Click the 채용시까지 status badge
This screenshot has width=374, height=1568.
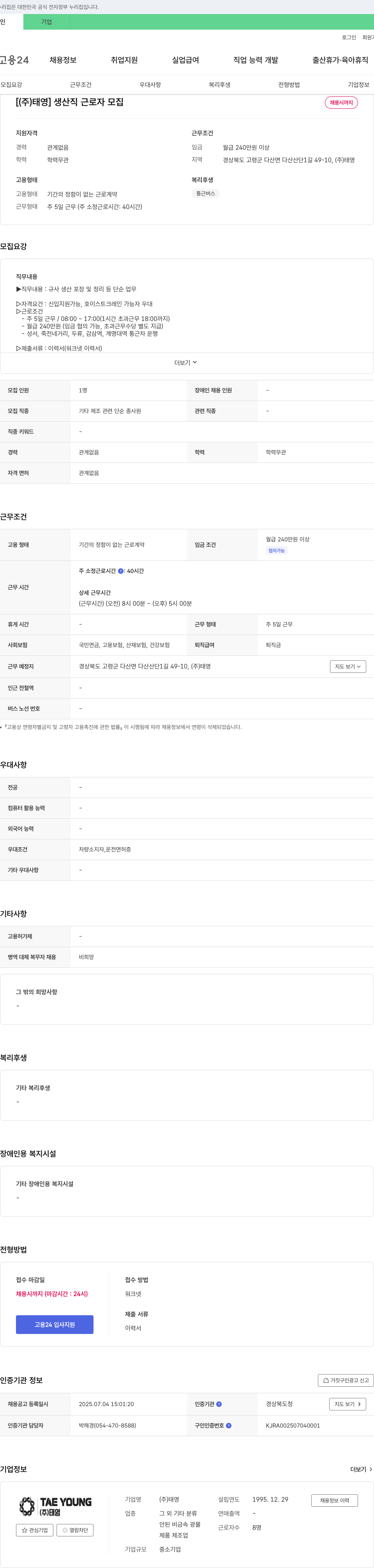click(341, 103)
